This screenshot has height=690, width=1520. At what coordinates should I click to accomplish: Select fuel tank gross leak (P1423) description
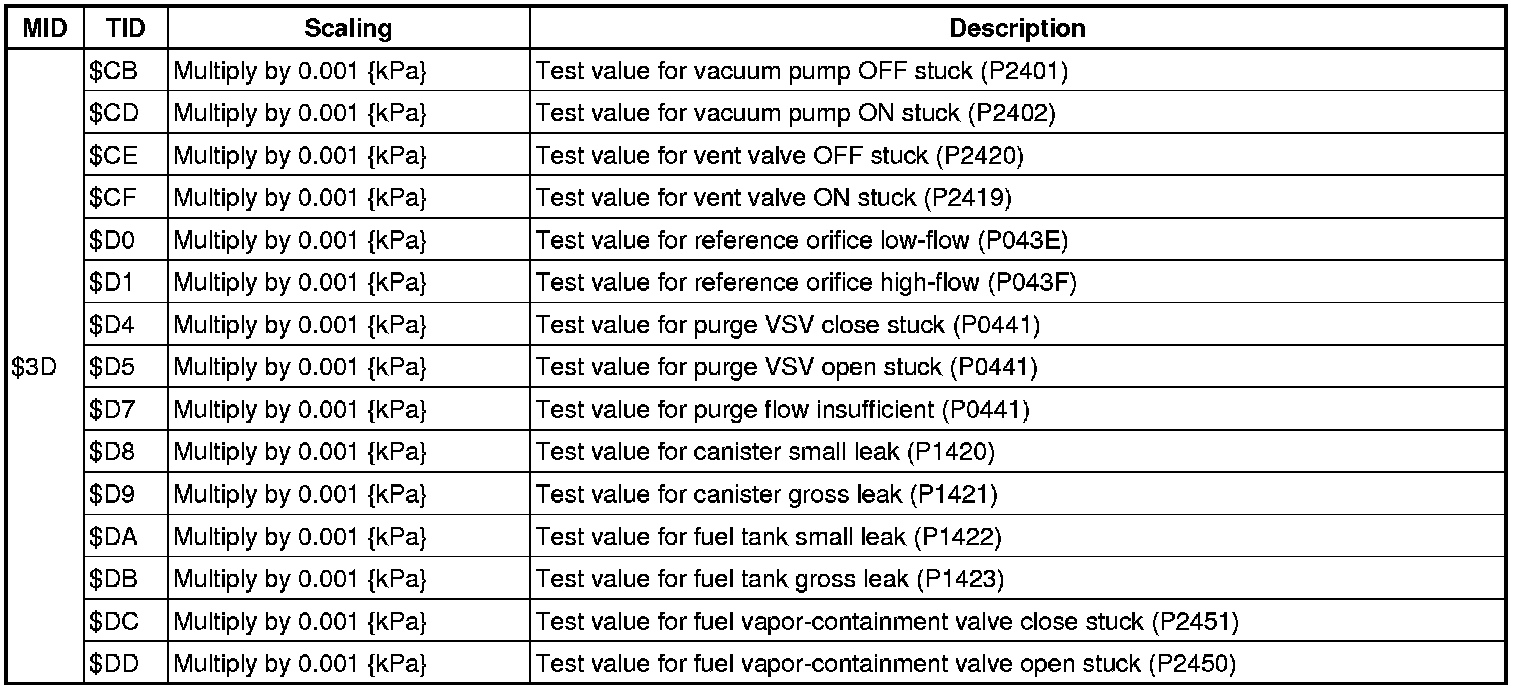[x=770, y=579]
